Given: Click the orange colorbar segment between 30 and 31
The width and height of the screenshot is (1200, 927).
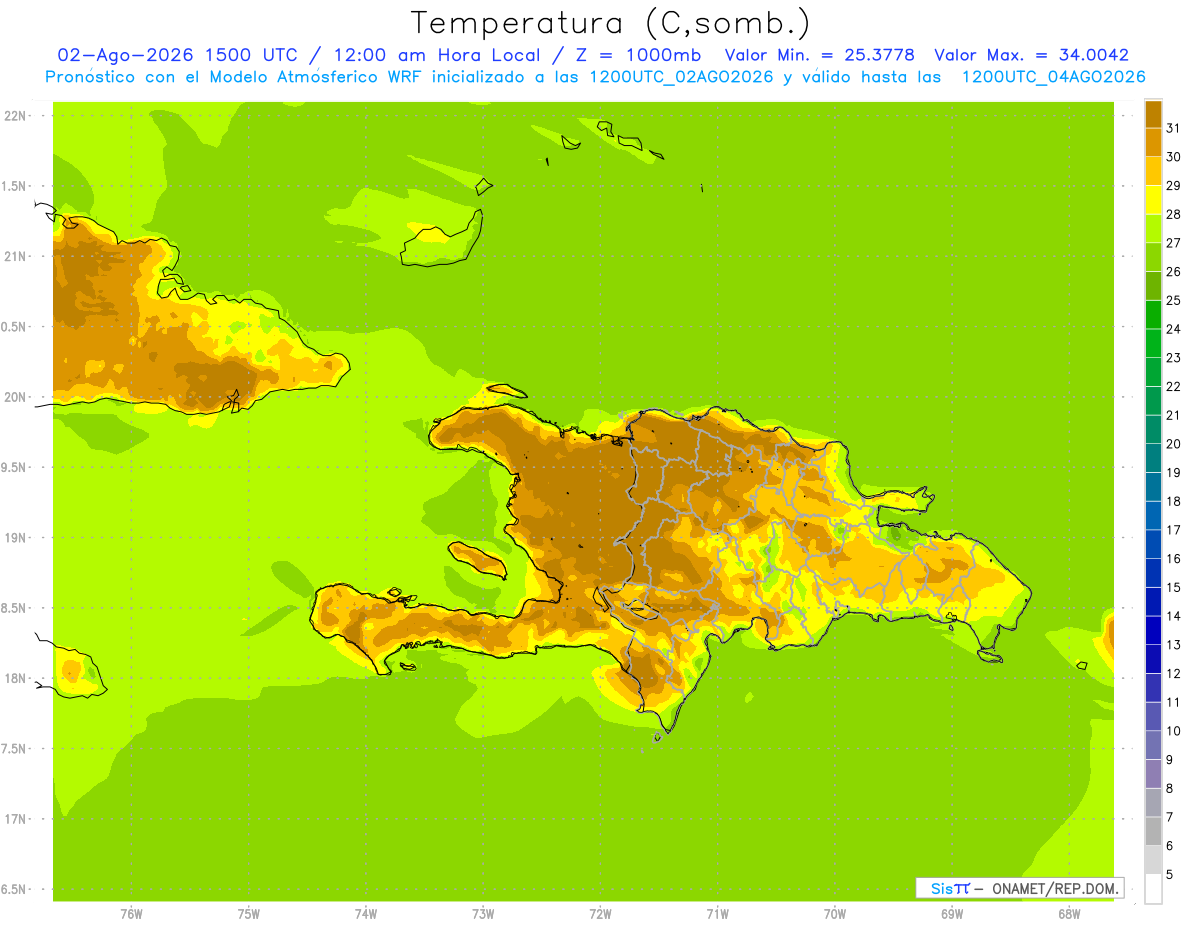Looking at the screenshot, I should point(1153,142).
